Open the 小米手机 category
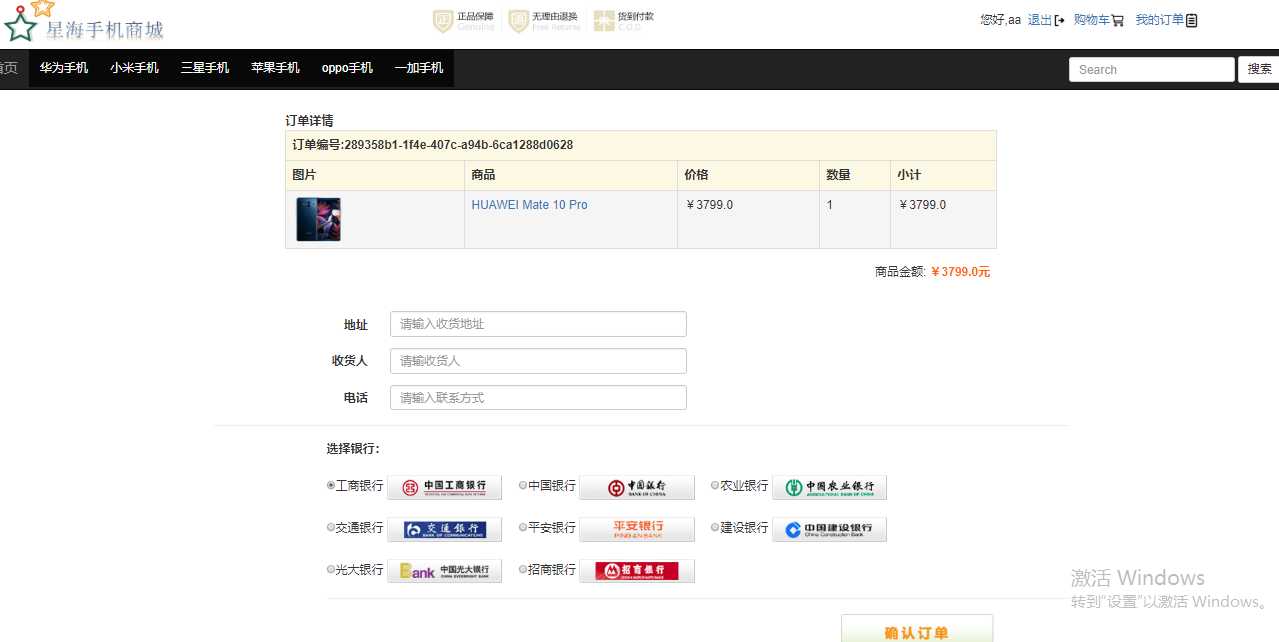1279x642 pixels. pyautogui.click(x=134, y=68)
